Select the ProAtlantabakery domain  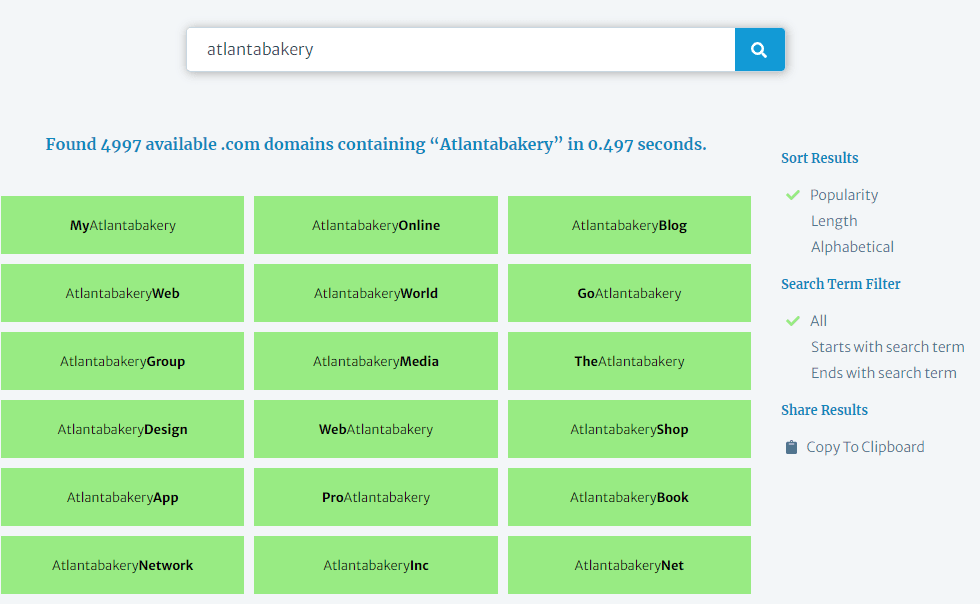pos(375,497)
